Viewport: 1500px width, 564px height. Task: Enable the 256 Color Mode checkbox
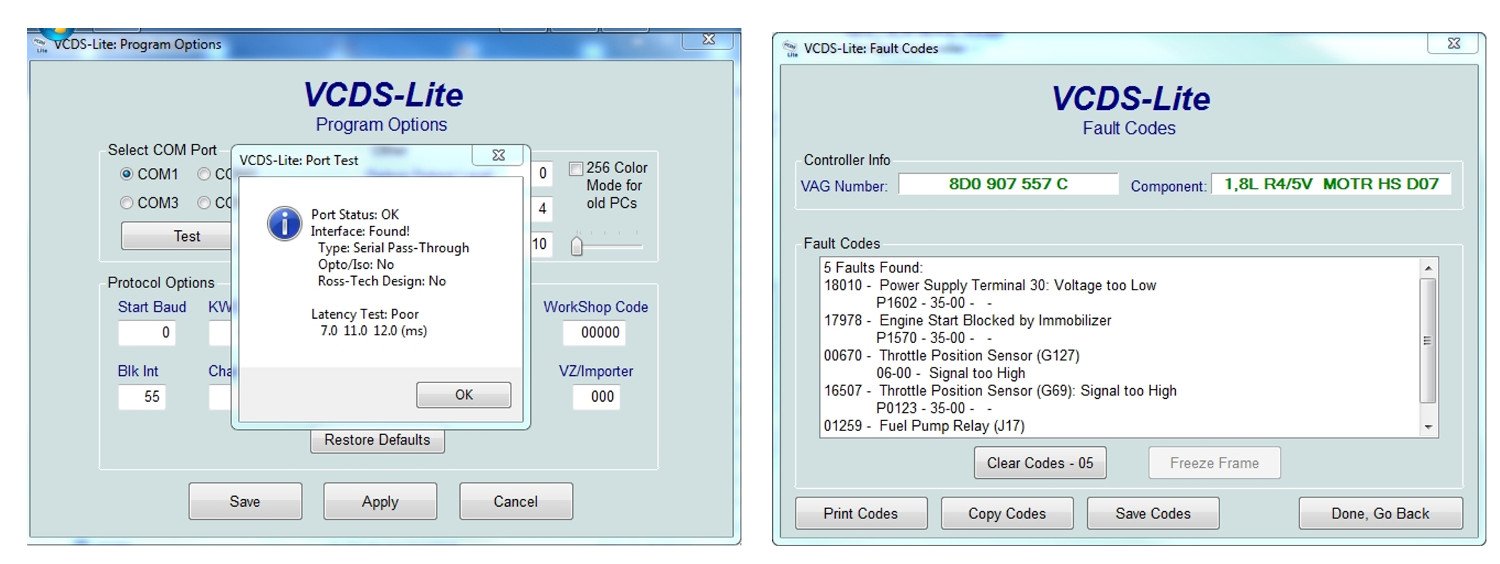click(x=576, y=168)
